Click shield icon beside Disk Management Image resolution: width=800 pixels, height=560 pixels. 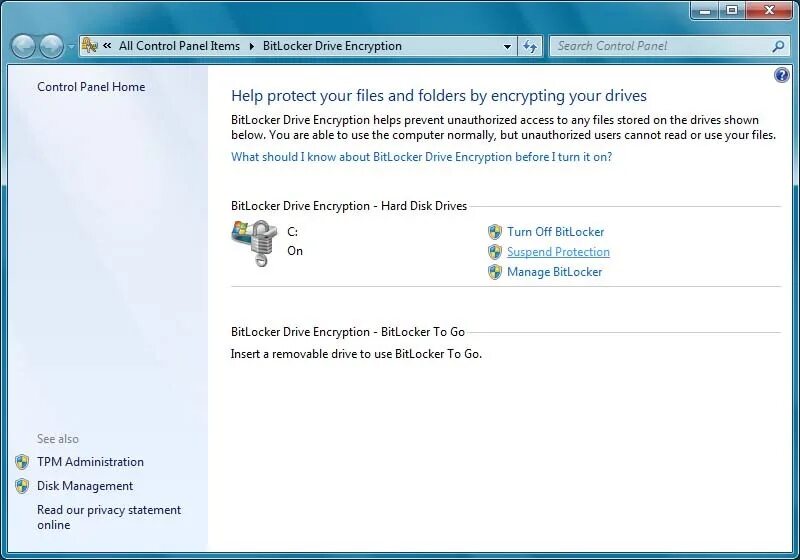22,486
